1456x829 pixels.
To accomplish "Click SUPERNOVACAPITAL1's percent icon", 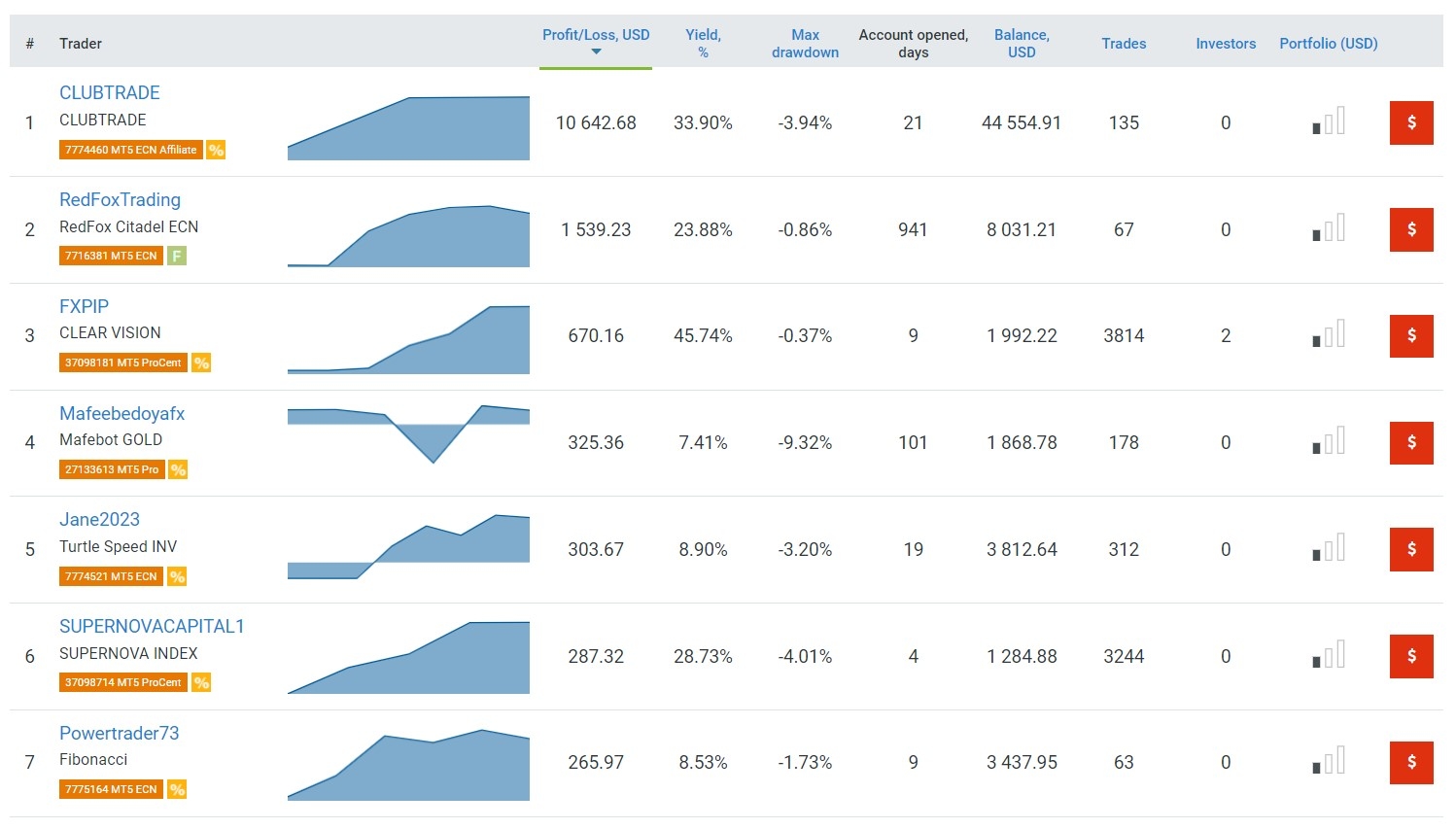I will tap(201, 682).
